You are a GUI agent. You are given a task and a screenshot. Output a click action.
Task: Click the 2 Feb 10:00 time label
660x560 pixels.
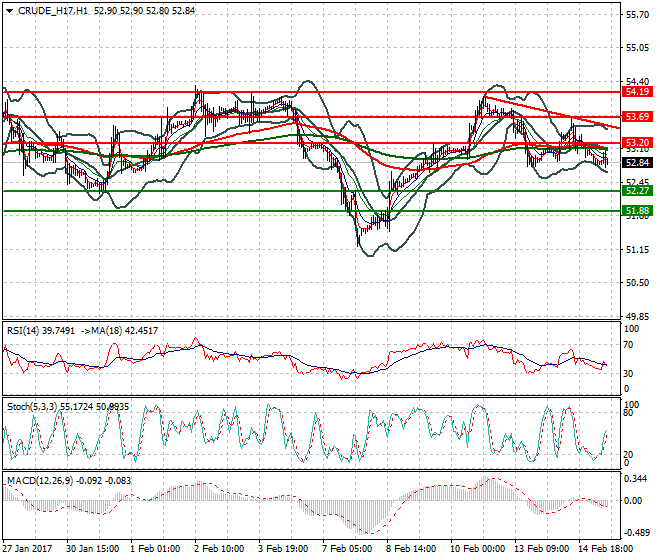[219, 549]
